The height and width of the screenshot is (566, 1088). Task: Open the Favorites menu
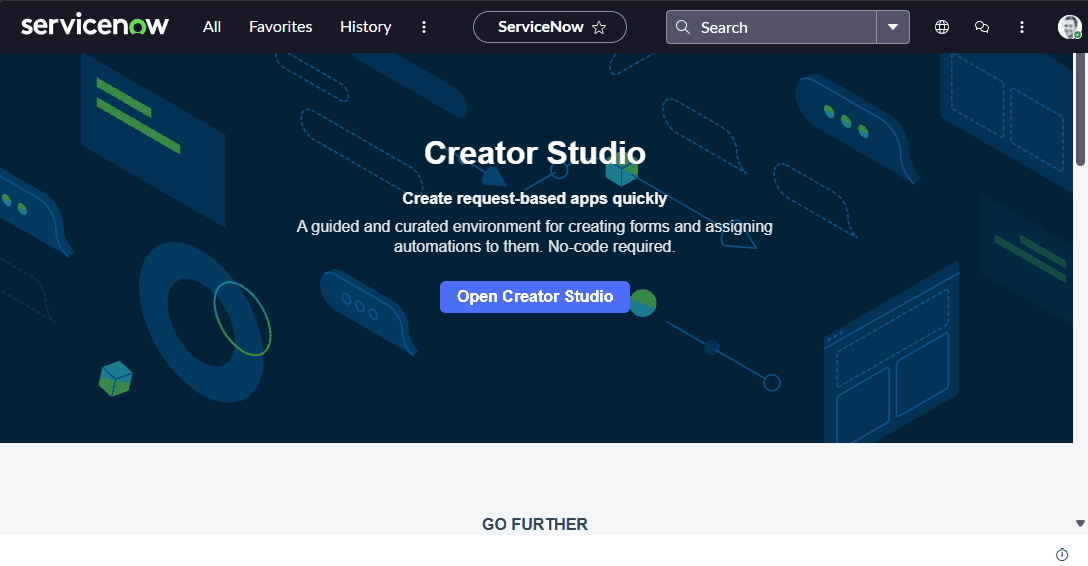[280, 27]
